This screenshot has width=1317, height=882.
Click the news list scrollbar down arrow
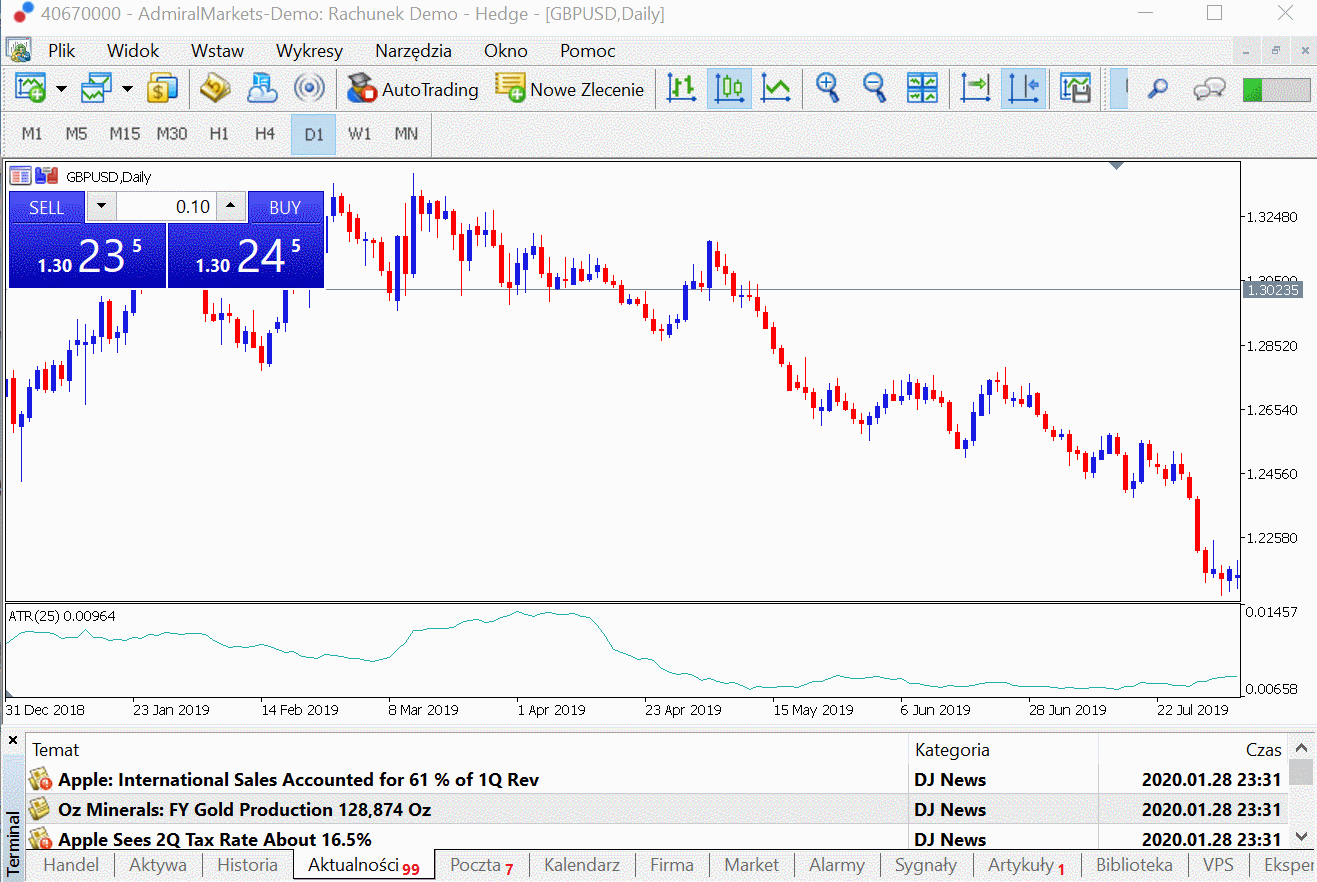1301,836
